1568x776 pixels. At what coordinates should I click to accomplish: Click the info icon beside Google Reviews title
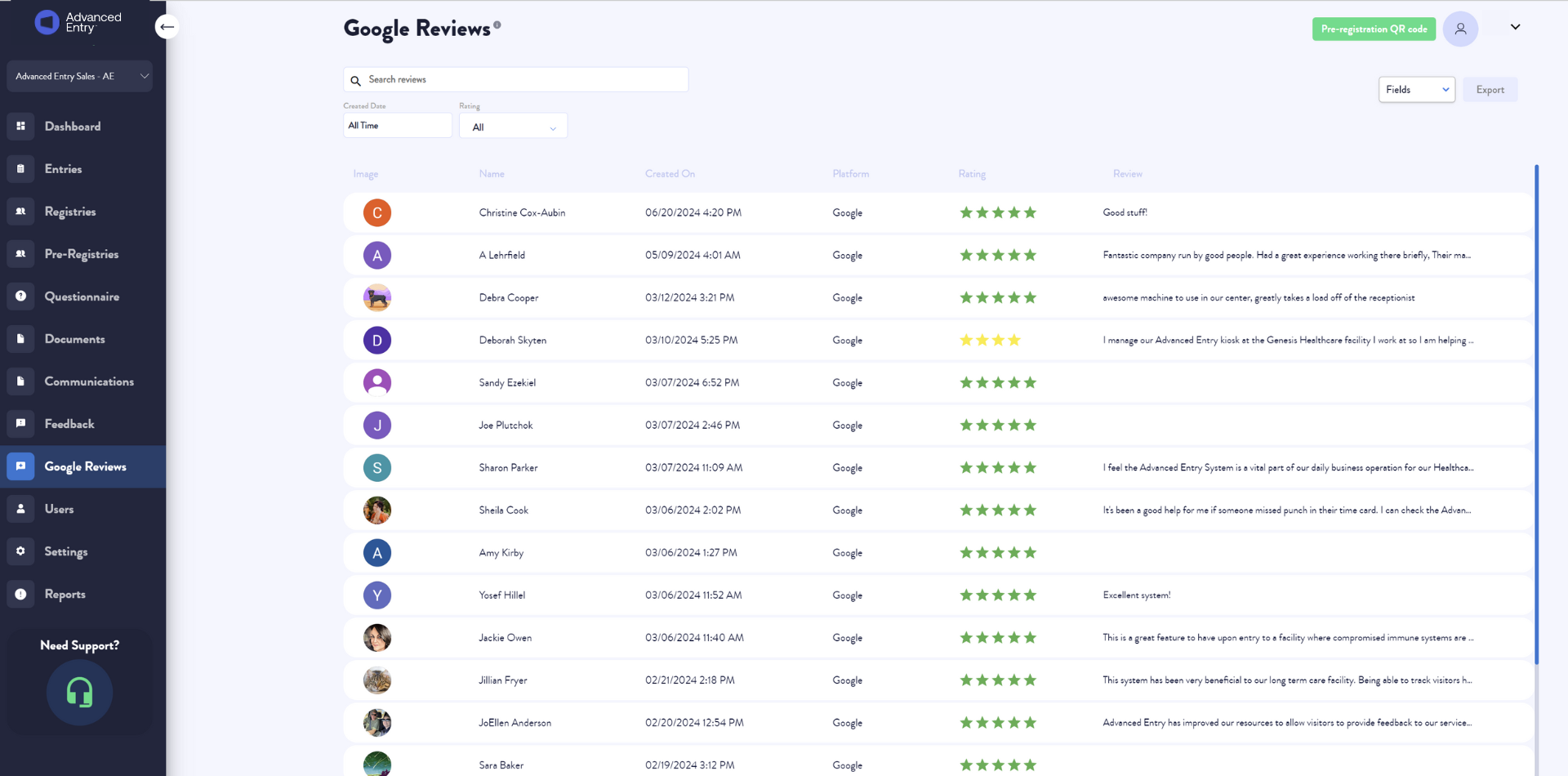pos(497,25)
